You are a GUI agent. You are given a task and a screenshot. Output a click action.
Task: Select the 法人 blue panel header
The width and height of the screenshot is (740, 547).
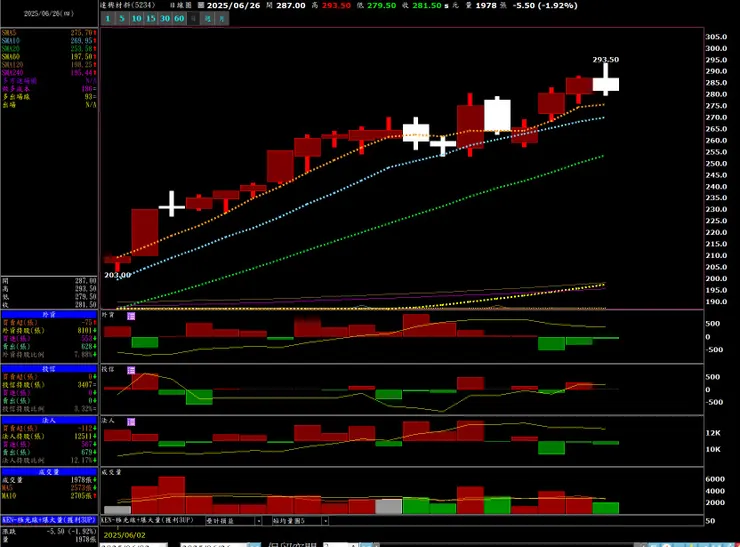49,420
